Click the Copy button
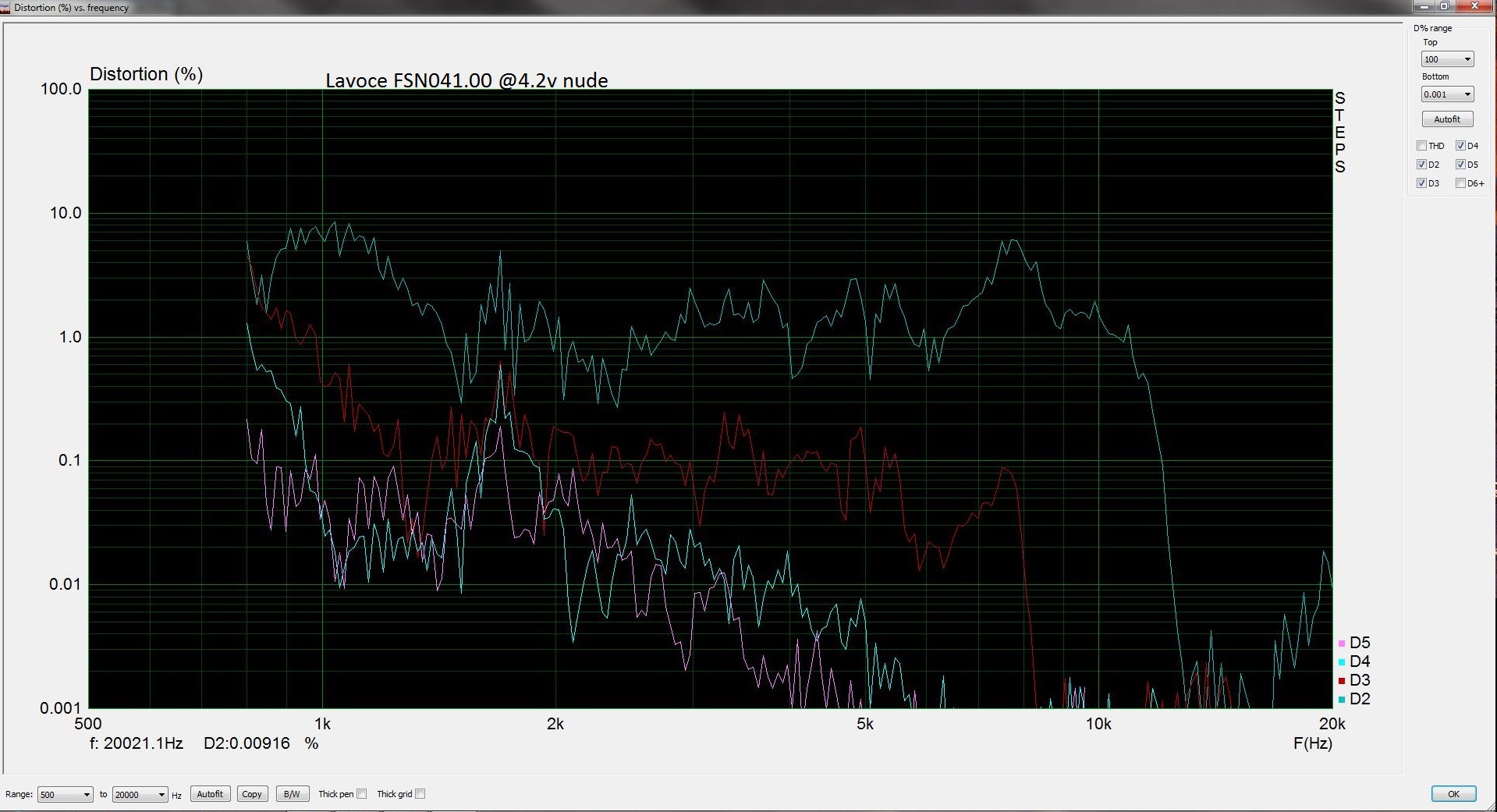The width and height of the screenshot is (1497, 812). 252,794
